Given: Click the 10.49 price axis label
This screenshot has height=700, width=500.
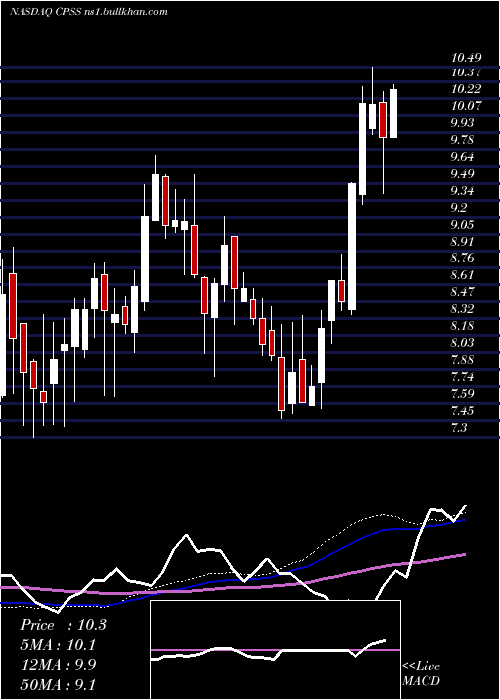Looking at the screenshot, I should tap(466, 58).
